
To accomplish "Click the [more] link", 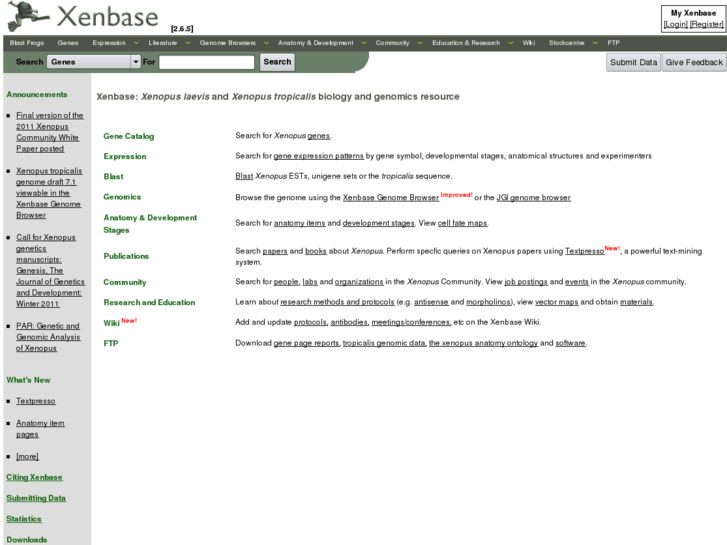I will click(x=27, y=456).
